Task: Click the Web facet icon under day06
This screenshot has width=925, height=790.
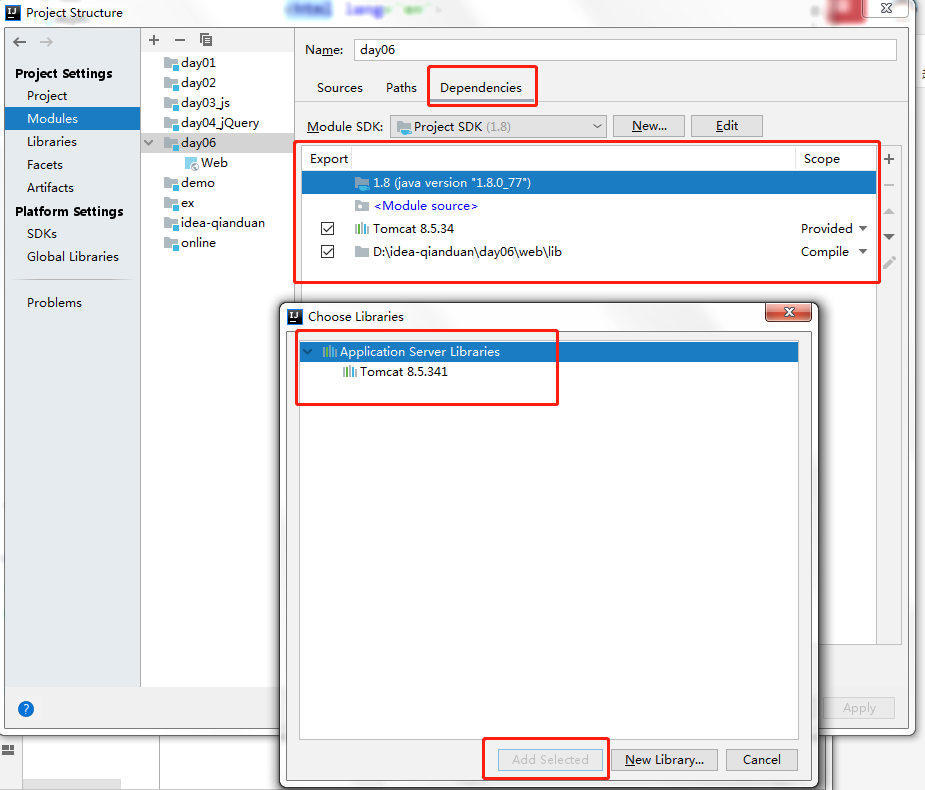Action: (191, 163)
